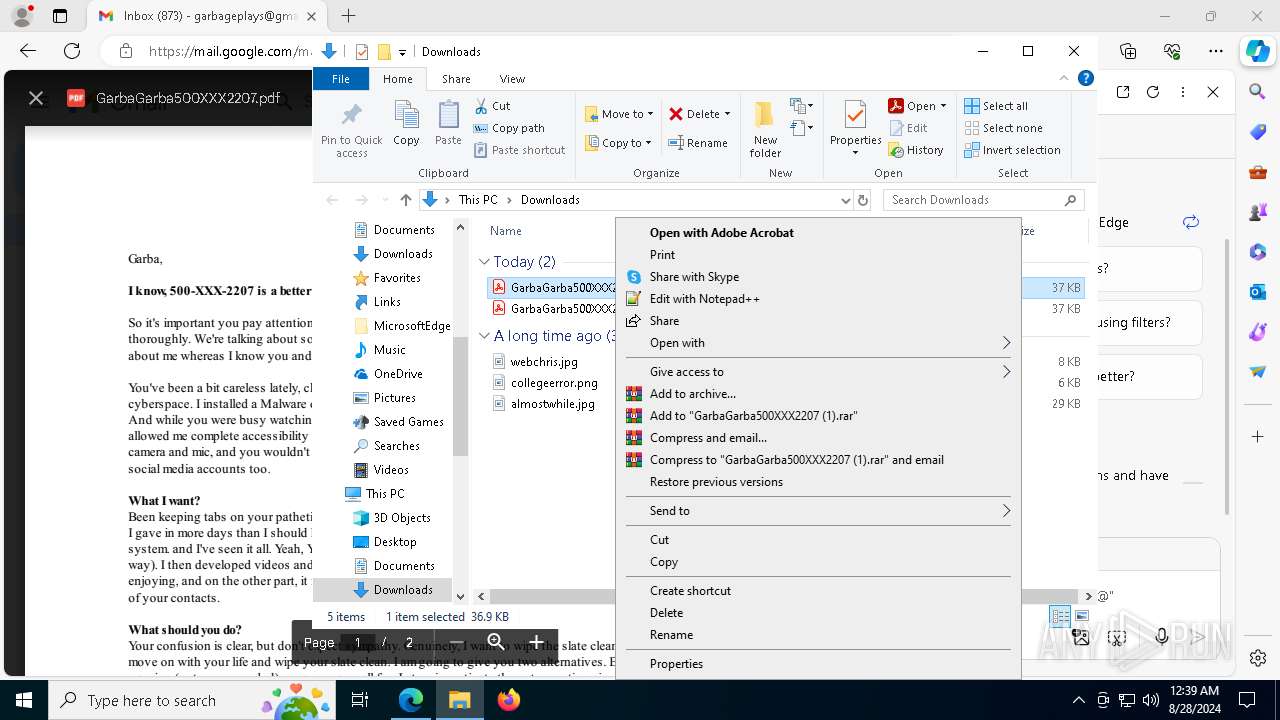This screenshot has width=1280, height=720.
Task: Collapse the Today file group
Action: point(484,262)
